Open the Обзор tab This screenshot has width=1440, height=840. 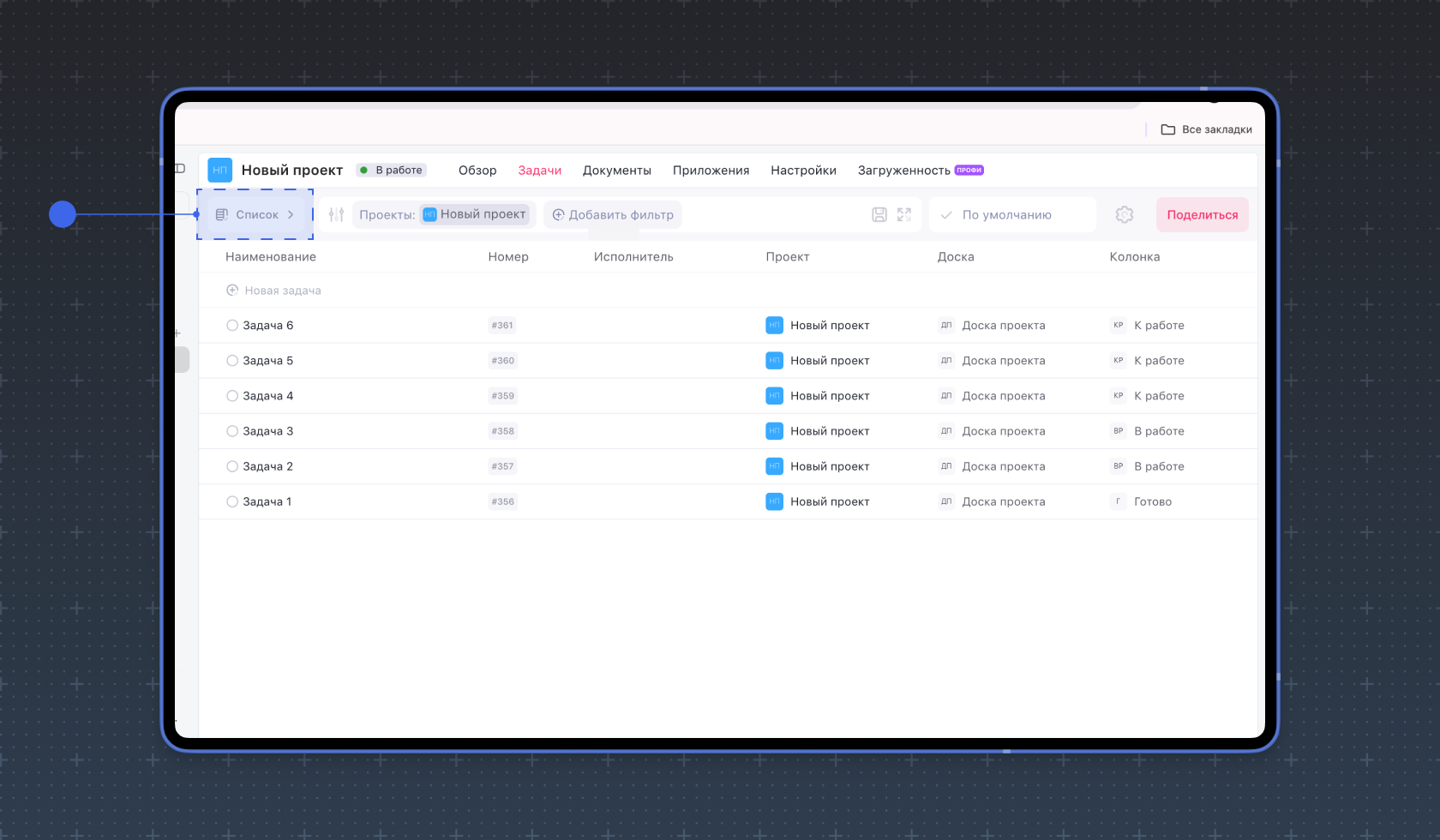click(477, 171)
